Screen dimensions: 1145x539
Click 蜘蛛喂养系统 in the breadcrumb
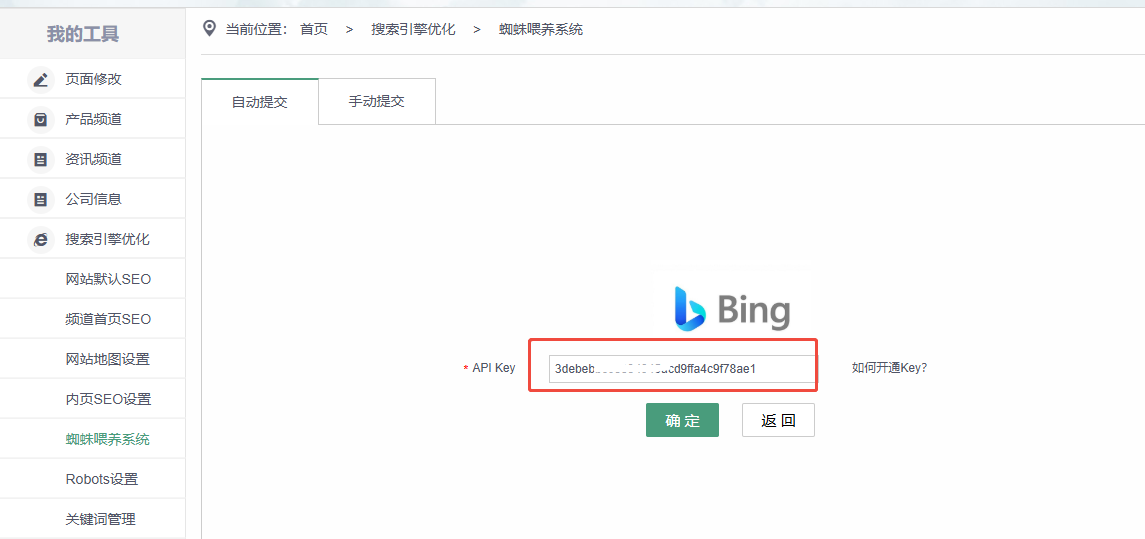coord(541,30)
